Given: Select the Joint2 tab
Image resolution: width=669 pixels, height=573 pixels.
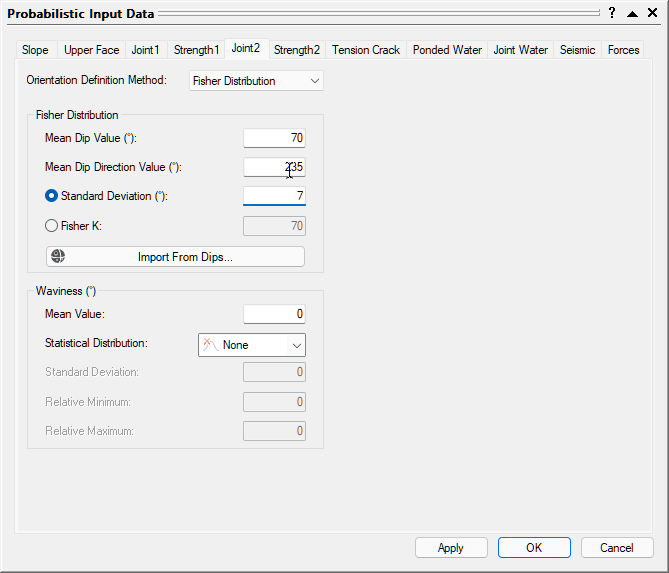Looking at the screenshot, I should [x=246, y=48].
